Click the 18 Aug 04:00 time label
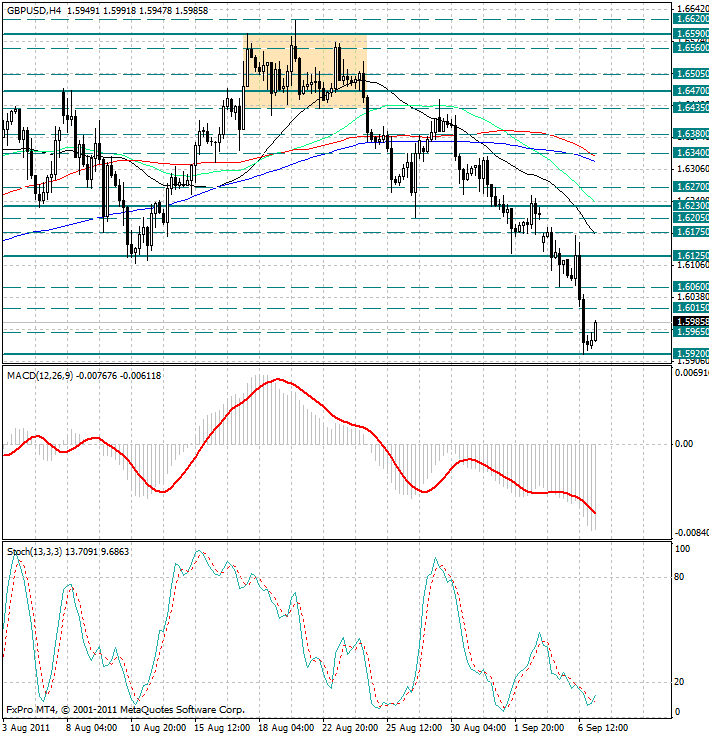The width and height of the screenshot is (709, 735). tap(286, 728)
